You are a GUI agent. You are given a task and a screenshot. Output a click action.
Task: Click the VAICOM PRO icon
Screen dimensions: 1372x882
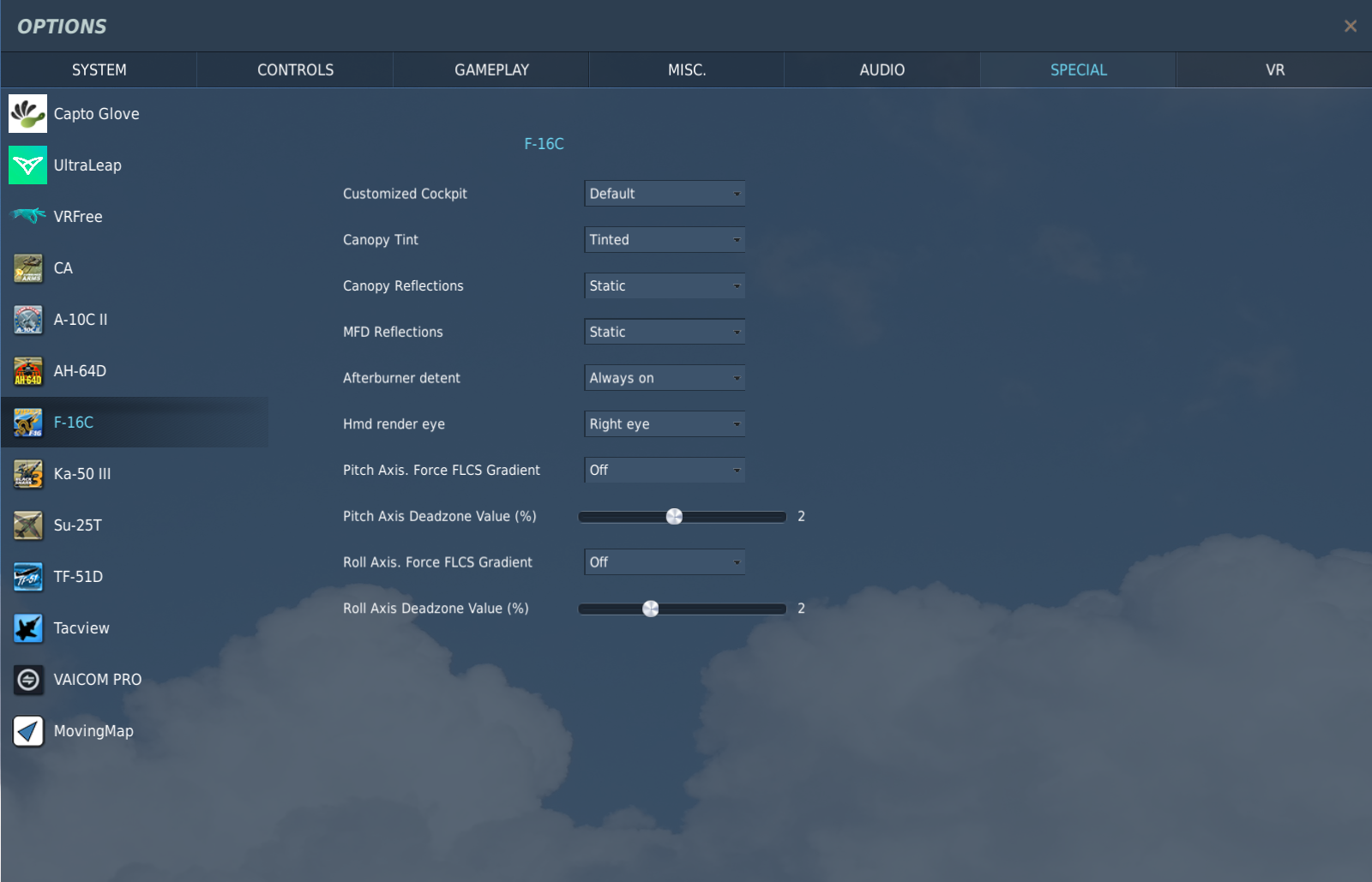tap(27, 679)
